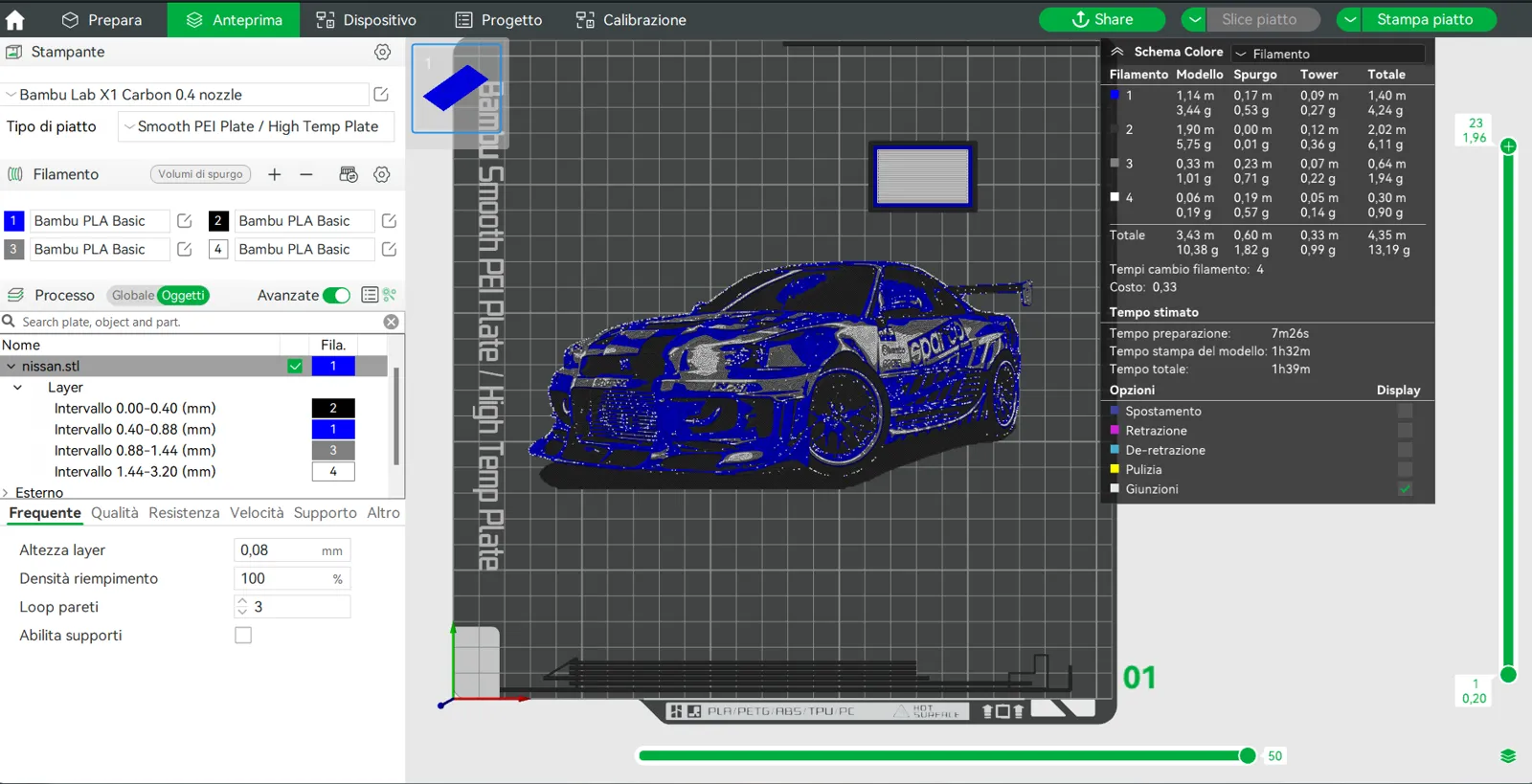The width and height of the screenshot is (1532, 784).
Task: Enable Spostamento display checkbox
Action: tap(1405, 411)
